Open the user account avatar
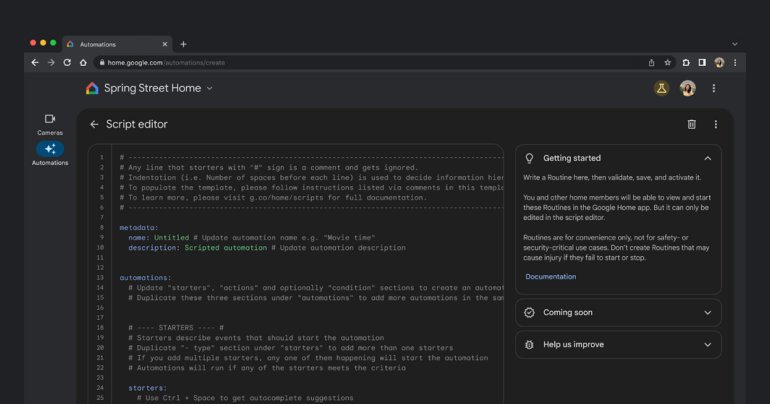 pyautogui.click(x=687, y=88)
